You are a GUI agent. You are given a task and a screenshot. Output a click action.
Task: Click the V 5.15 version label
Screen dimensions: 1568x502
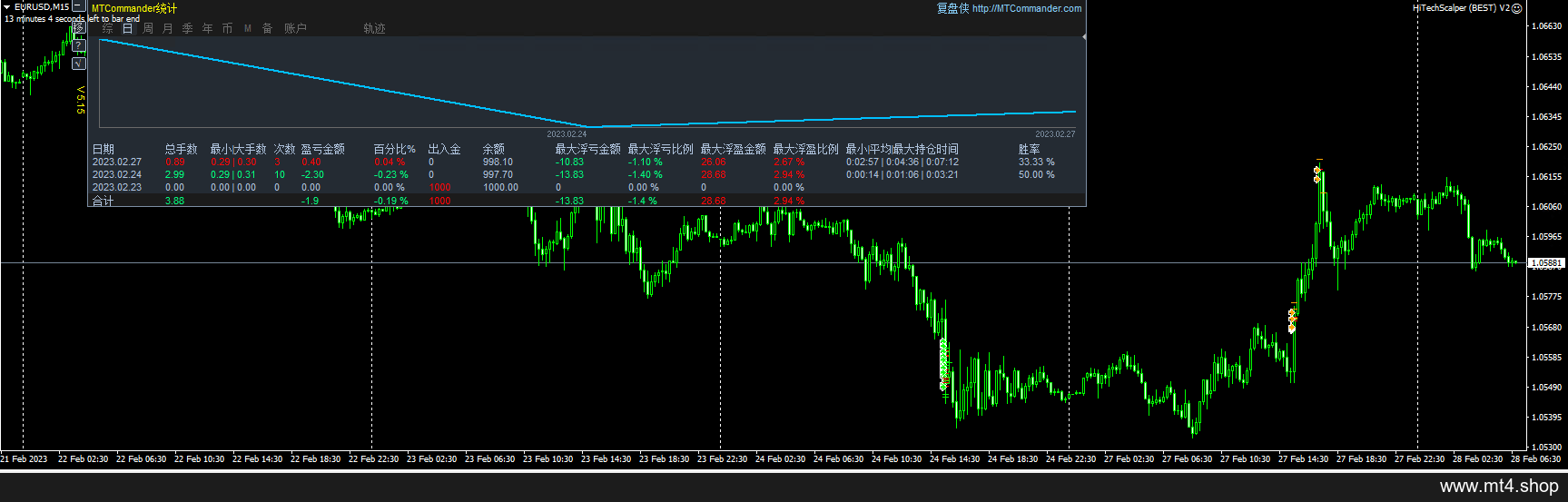click(80, 100)
